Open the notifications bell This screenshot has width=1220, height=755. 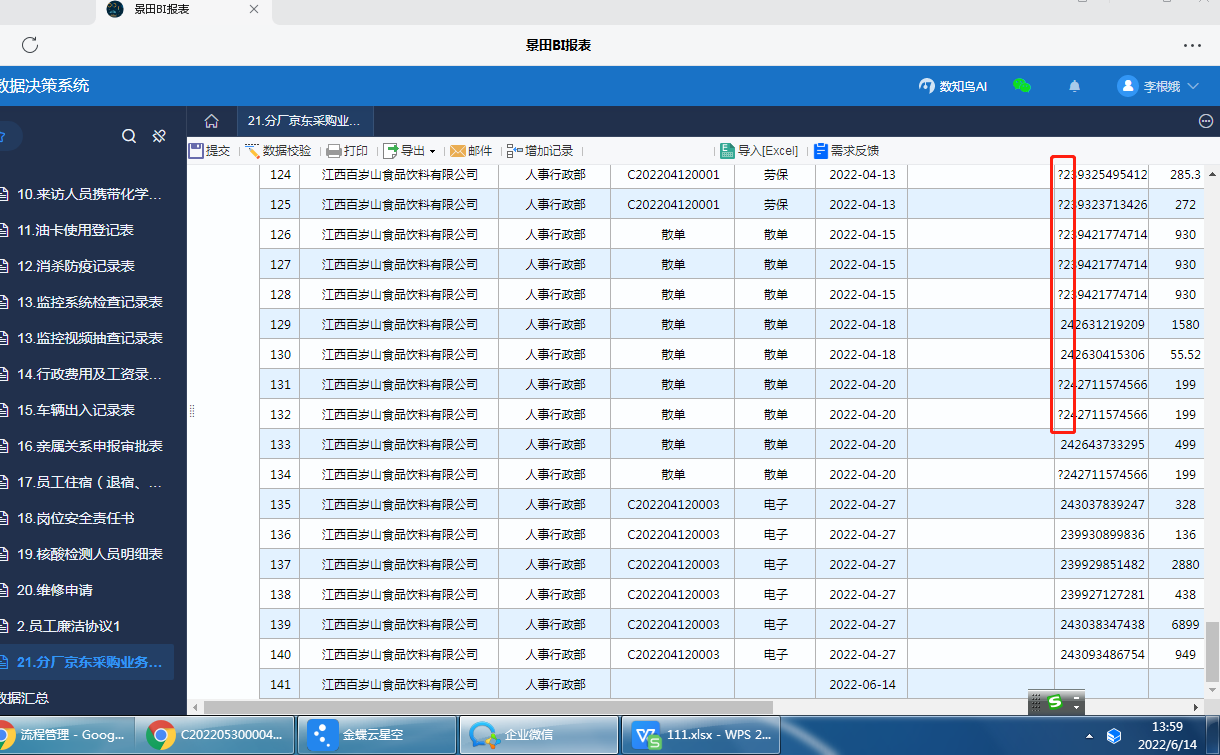pyautogui.click(x=1075, y=86)
